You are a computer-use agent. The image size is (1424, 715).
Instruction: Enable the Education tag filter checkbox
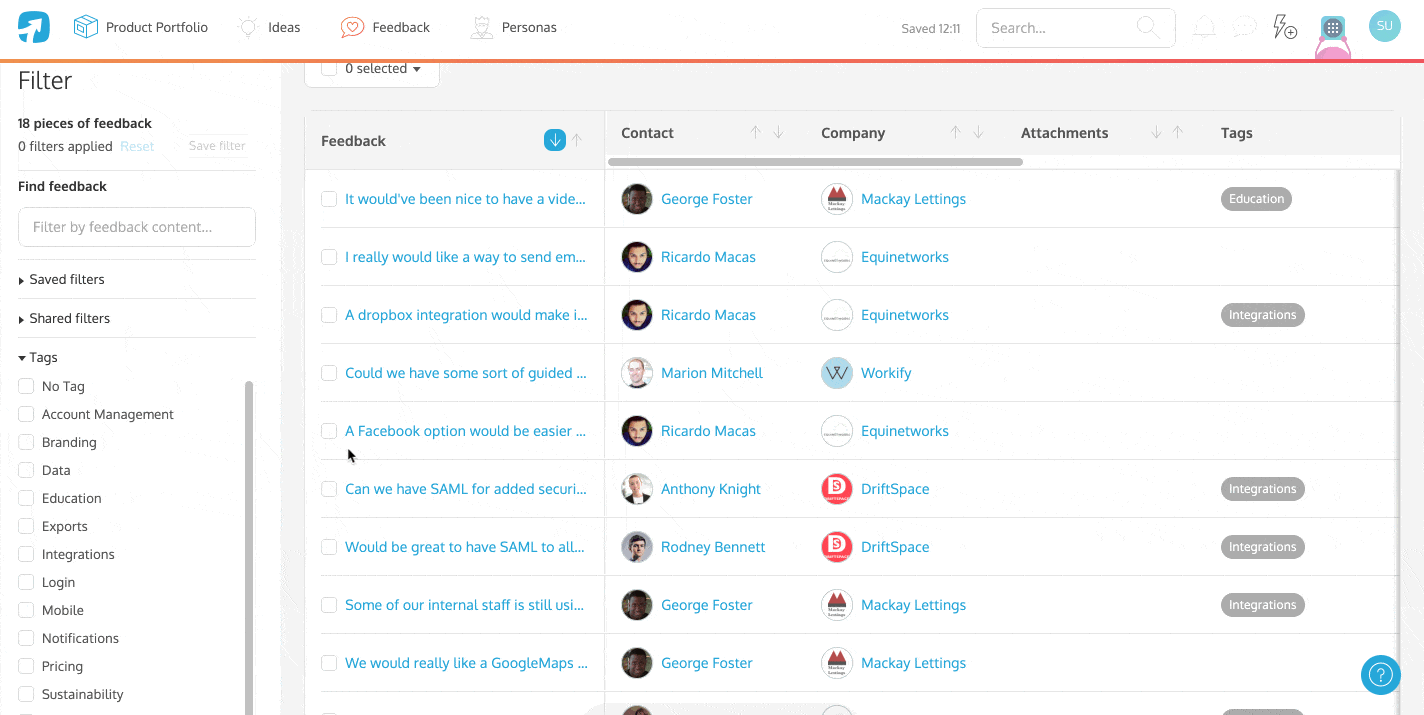(26, 498)
